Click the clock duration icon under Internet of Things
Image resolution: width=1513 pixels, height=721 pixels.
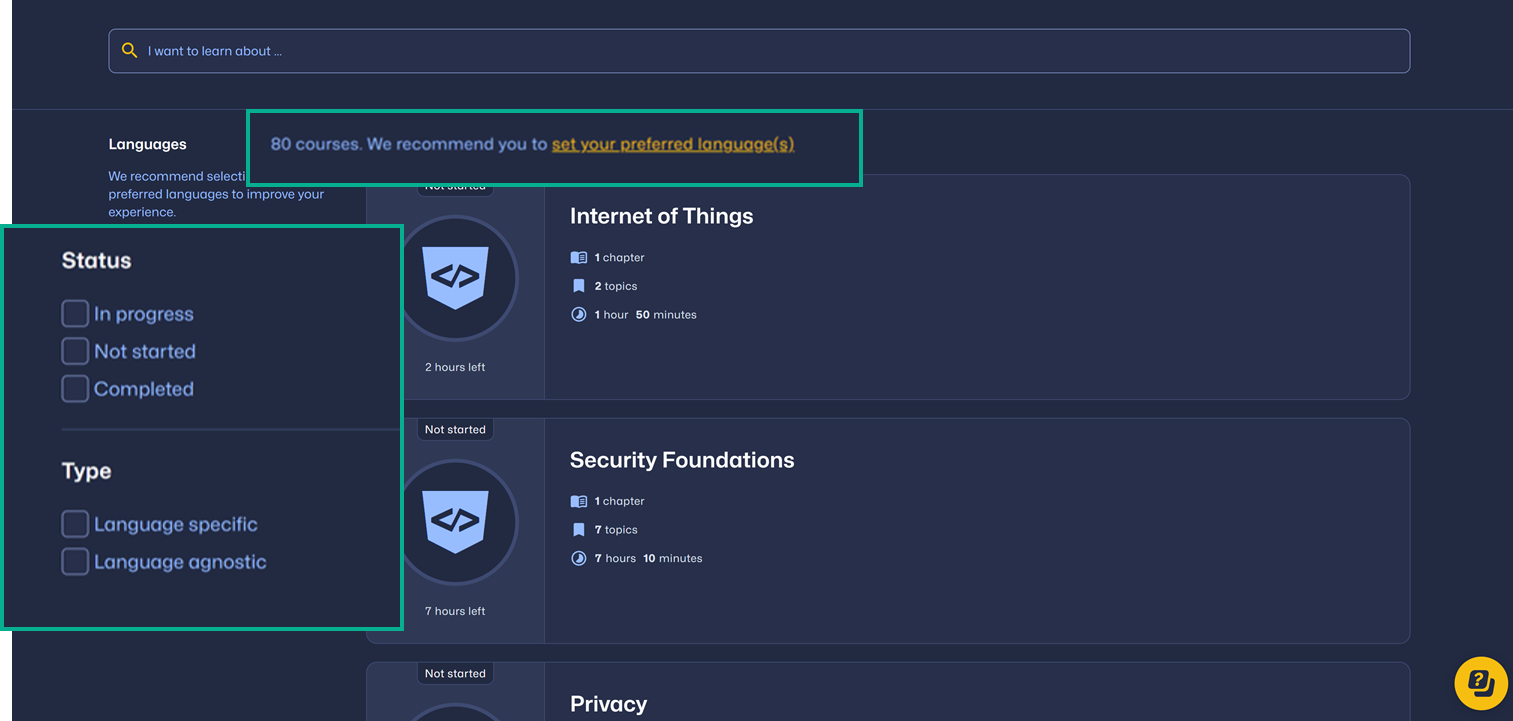tap(578, 315)
